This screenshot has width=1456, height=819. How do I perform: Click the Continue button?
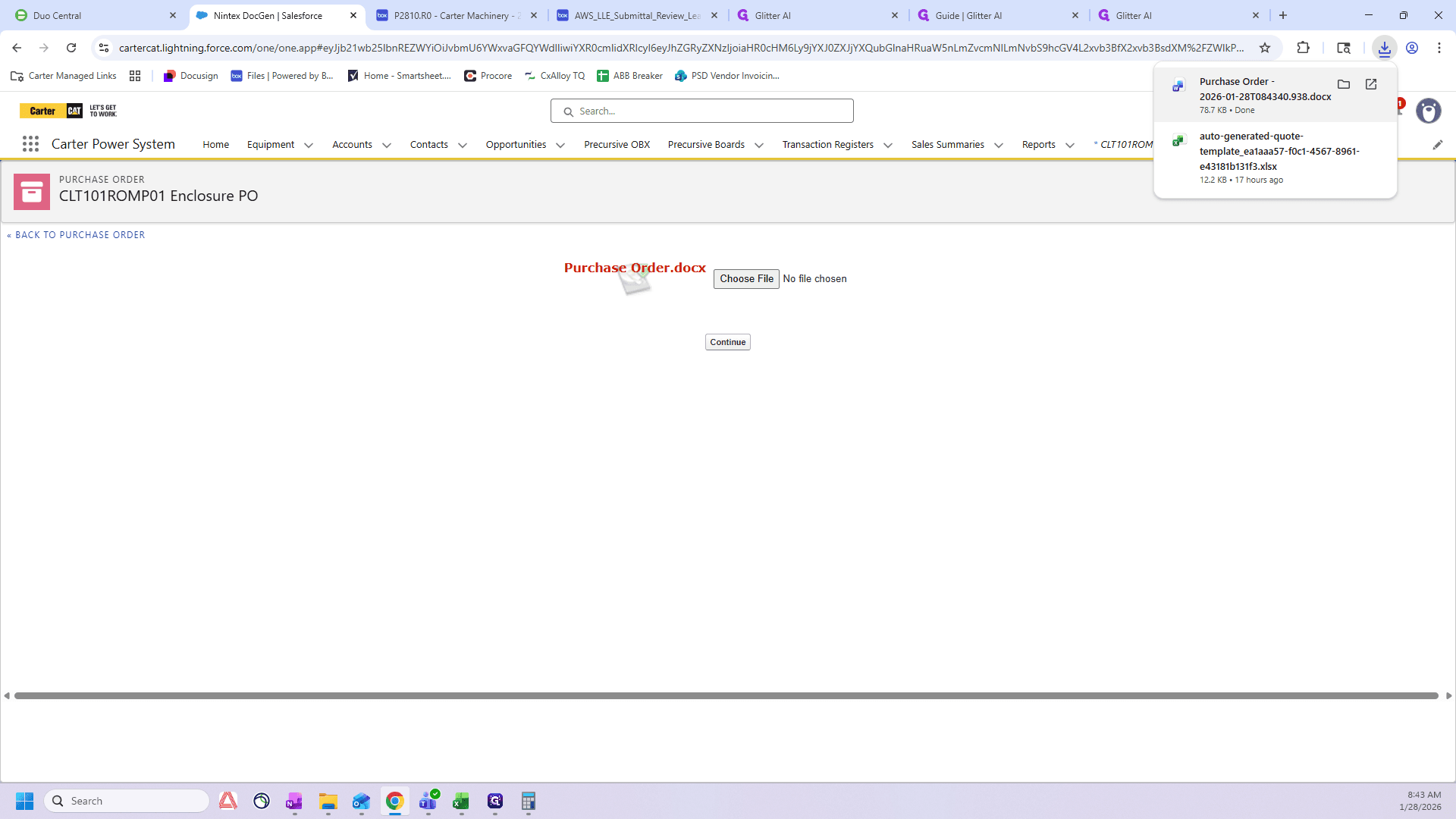pos(728,342)
